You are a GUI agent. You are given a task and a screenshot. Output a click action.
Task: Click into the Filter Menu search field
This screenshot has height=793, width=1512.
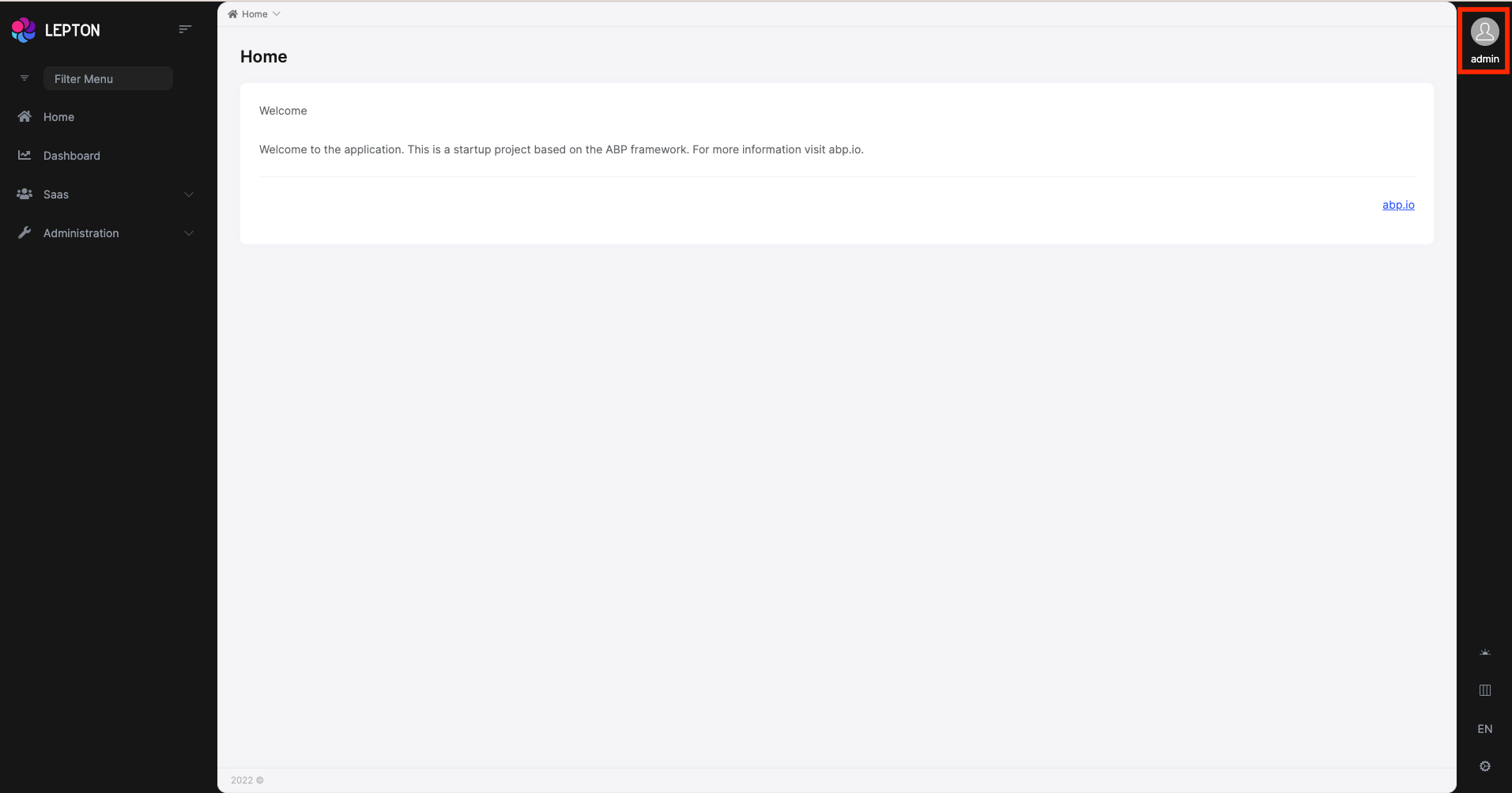coord(108,78)
